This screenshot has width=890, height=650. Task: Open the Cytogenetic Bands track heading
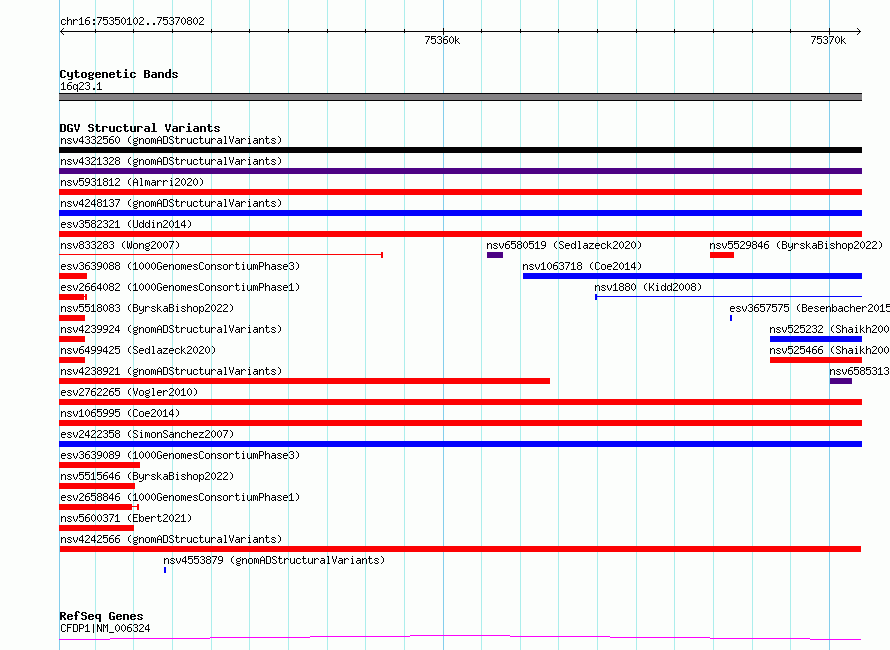pos(119,74)
